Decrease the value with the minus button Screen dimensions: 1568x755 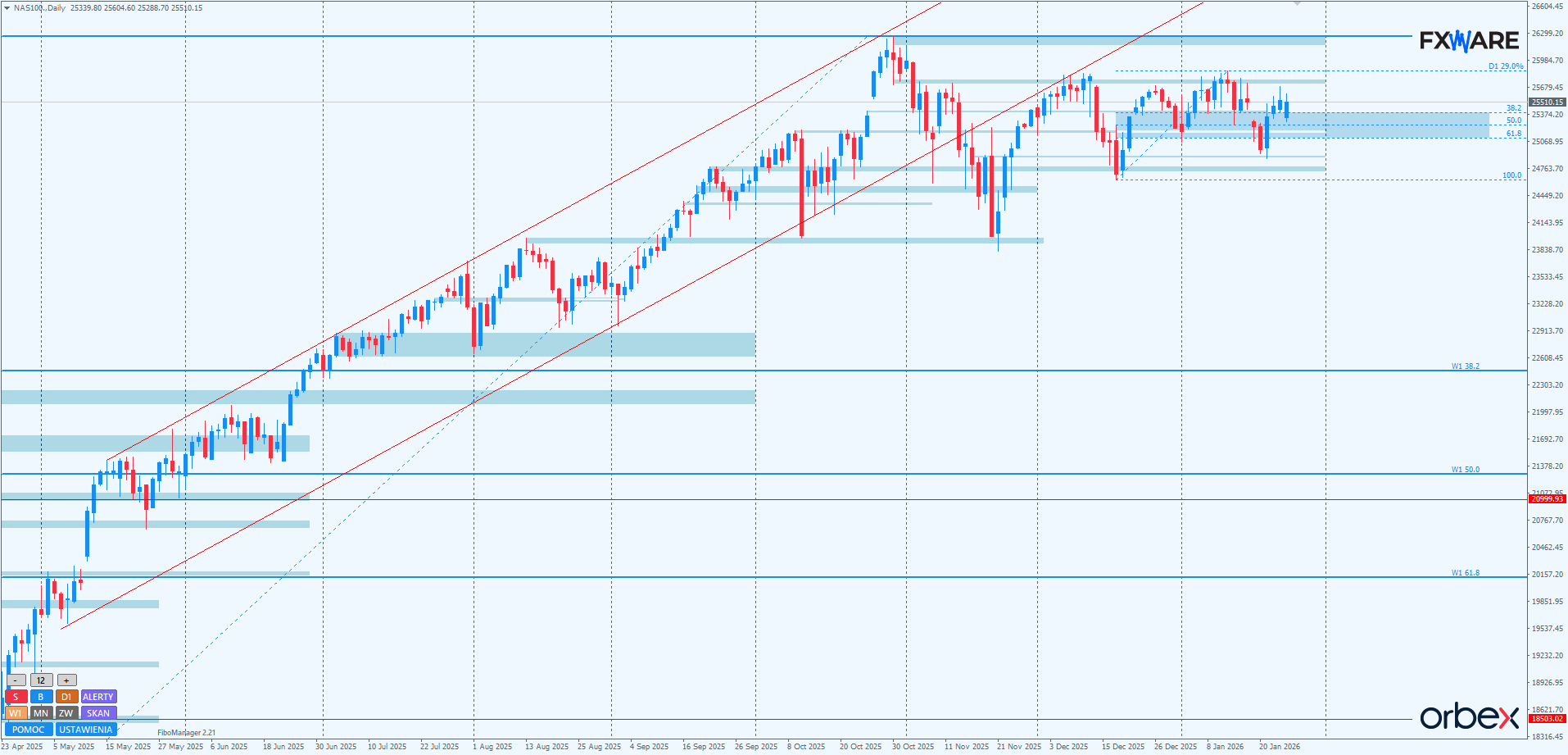[16, 680]
